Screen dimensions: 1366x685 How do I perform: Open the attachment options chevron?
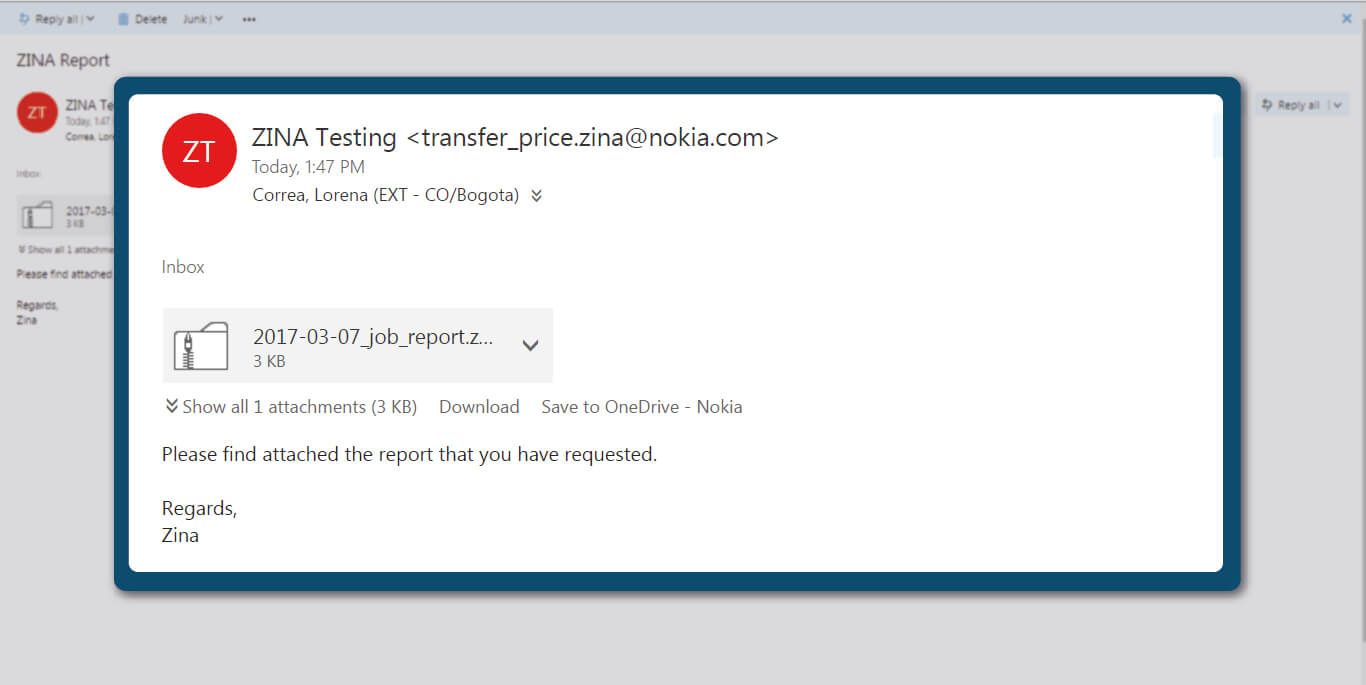click(x=531, y=346)
